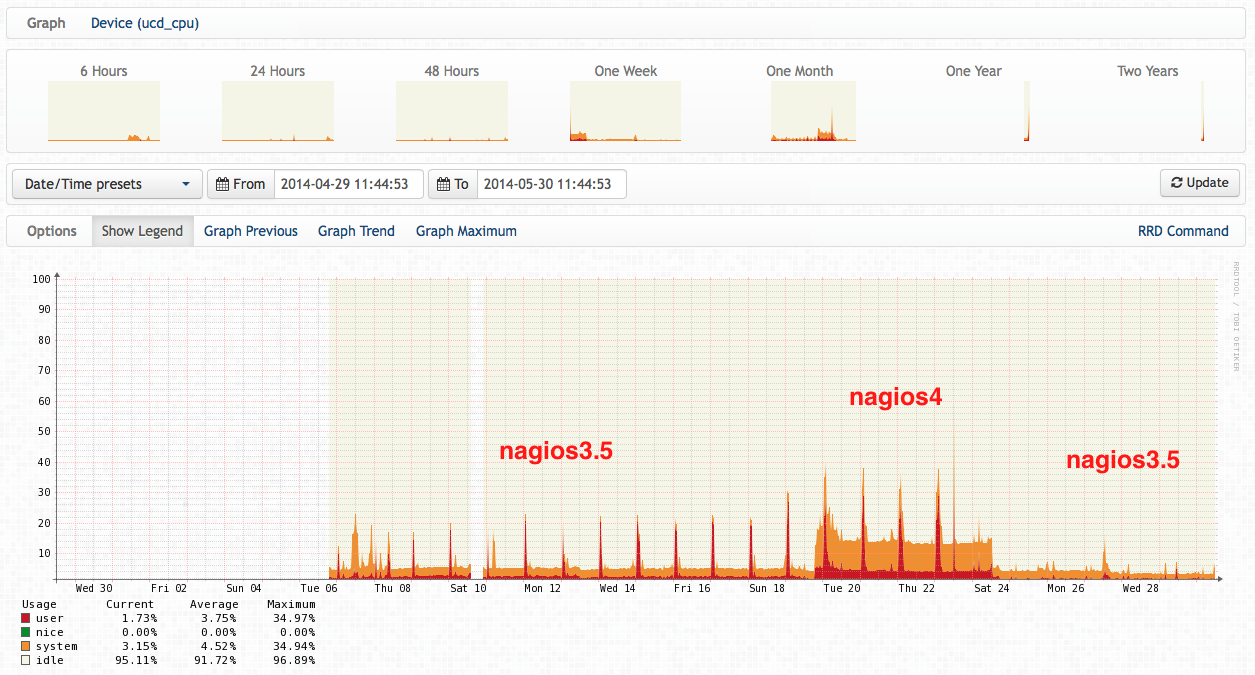Click the refresh icon on Update button
The height and width of the screenshot is (675, 1255).
click(x=1176, y=183)
